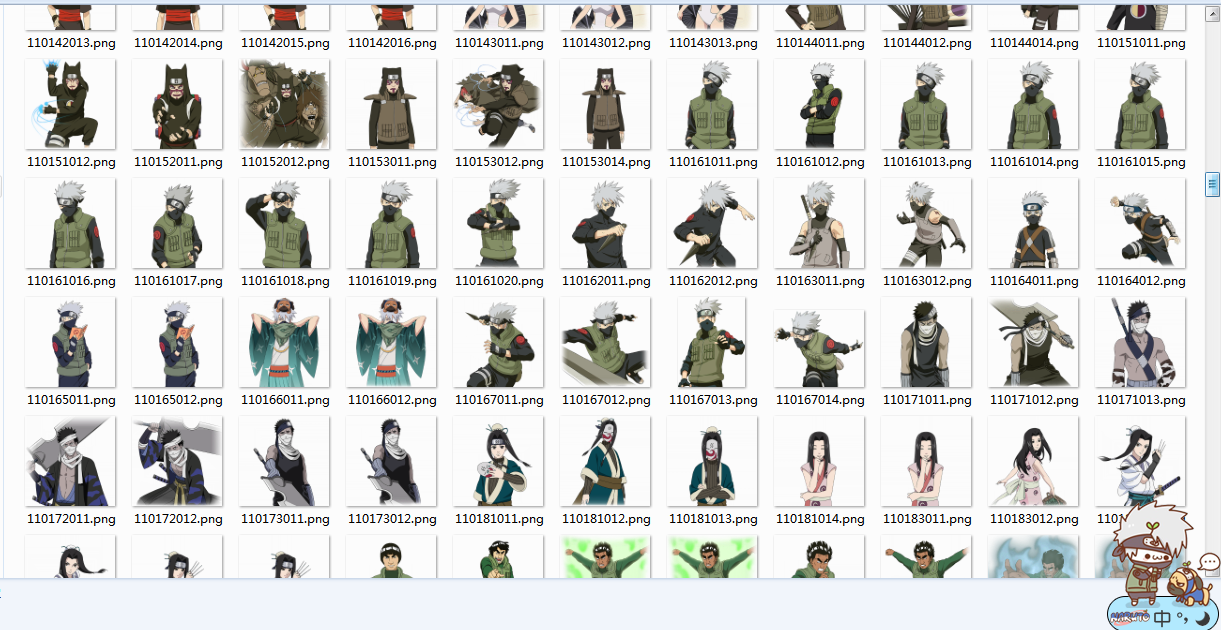Choose the 110172011.png image thumbnail
The height and width of the screenshot is (630, 1221).
[70, 462]
